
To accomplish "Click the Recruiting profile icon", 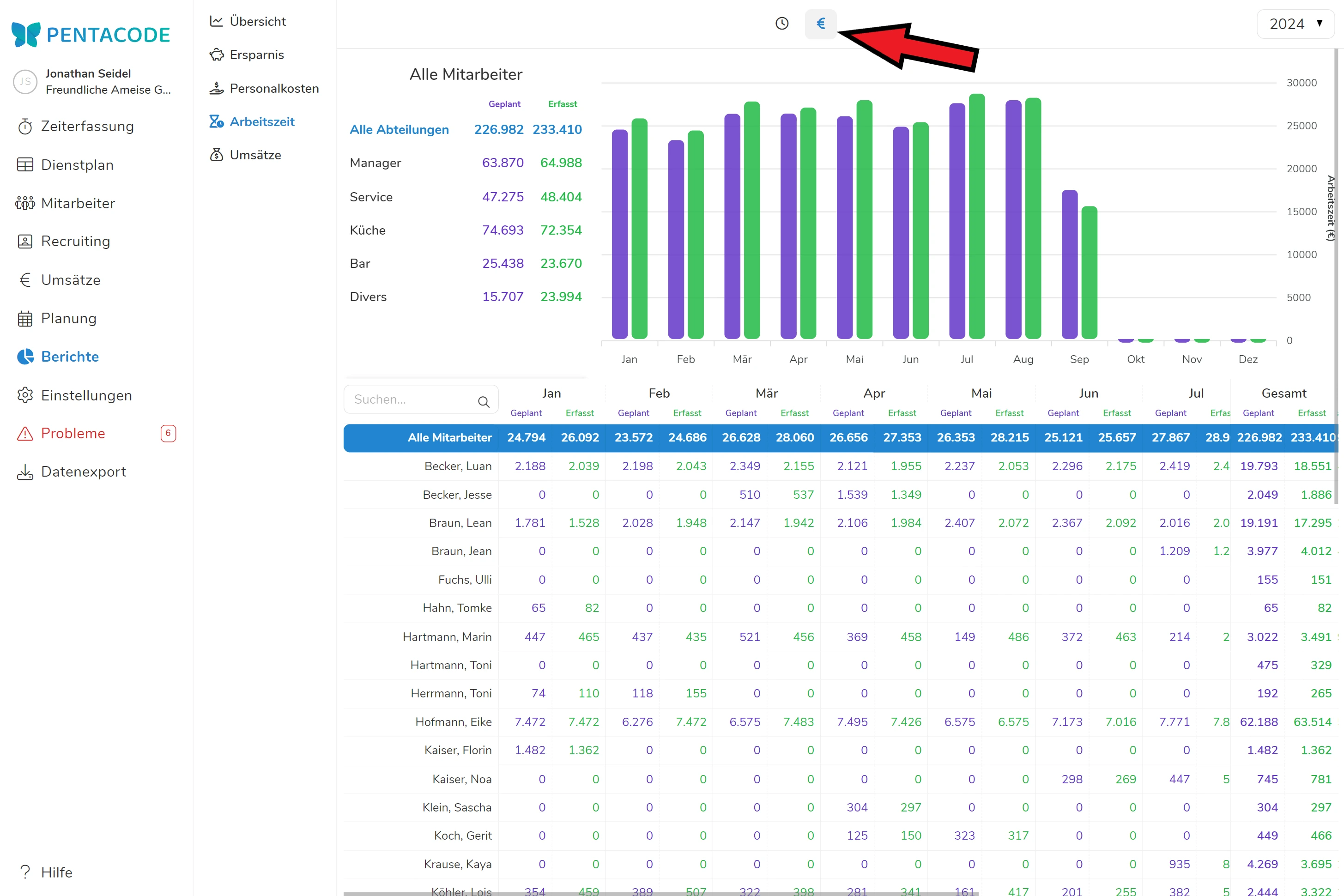I will click(25, 241).
